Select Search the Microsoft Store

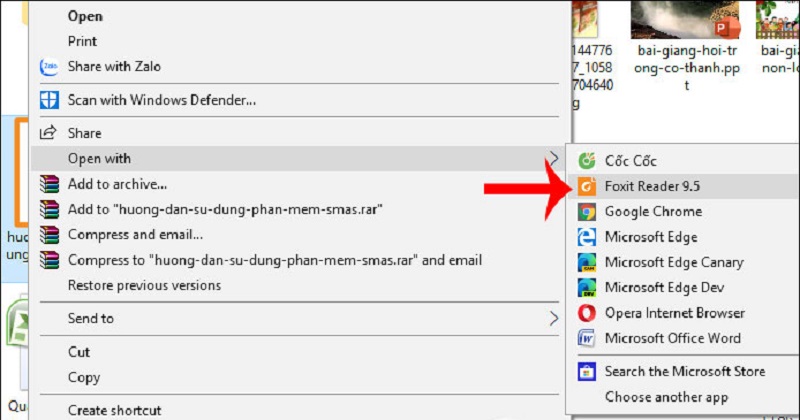683,372
